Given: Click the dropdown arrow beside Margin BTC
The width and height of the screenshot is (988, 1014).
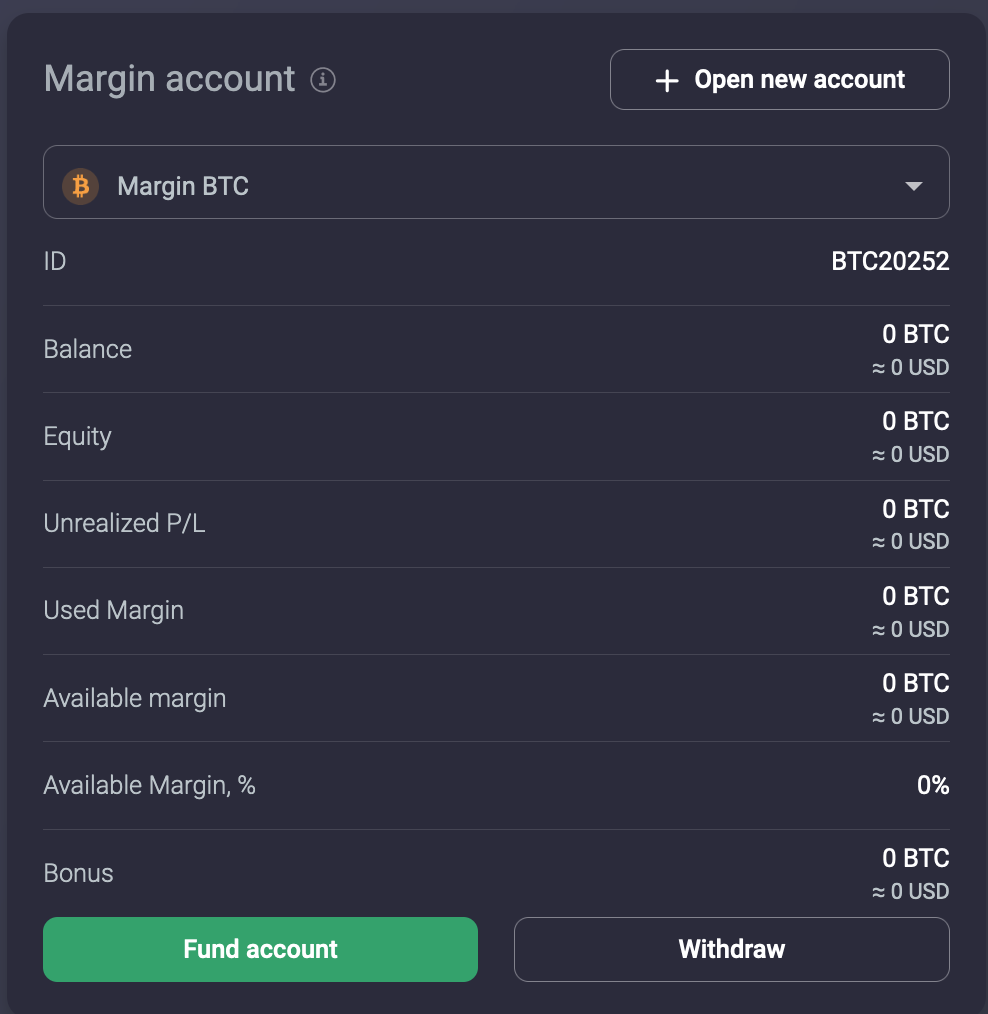Looking at the screenshot, I should click(913, 185).
